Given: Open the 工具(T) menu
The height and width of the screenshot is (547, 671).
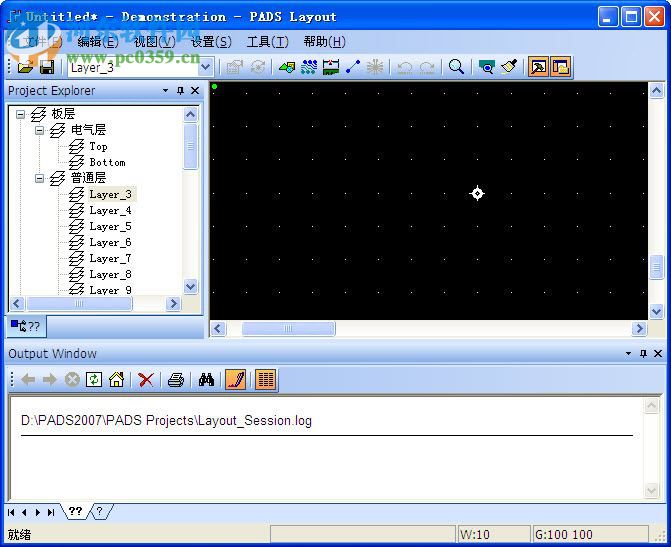Looking at the screenshot, I should (267, 42).
